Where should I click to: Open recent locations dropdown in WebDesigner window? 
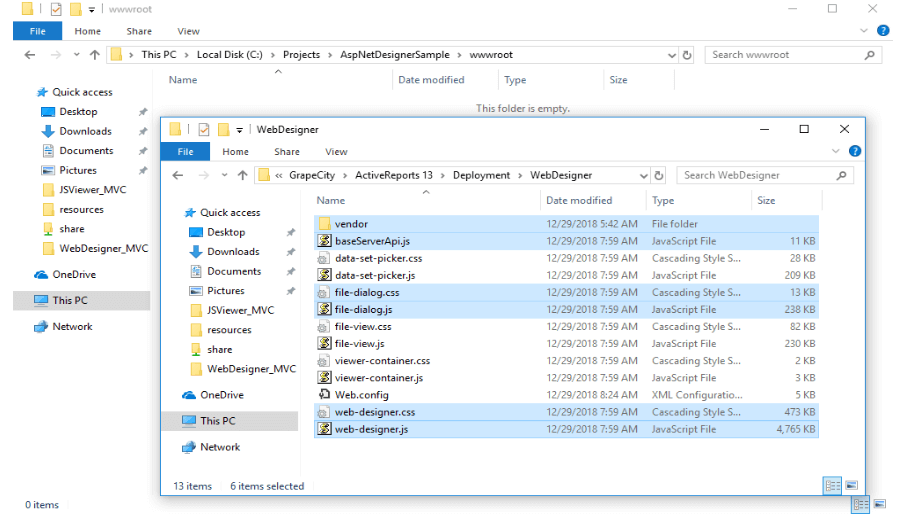pos(224,176)
